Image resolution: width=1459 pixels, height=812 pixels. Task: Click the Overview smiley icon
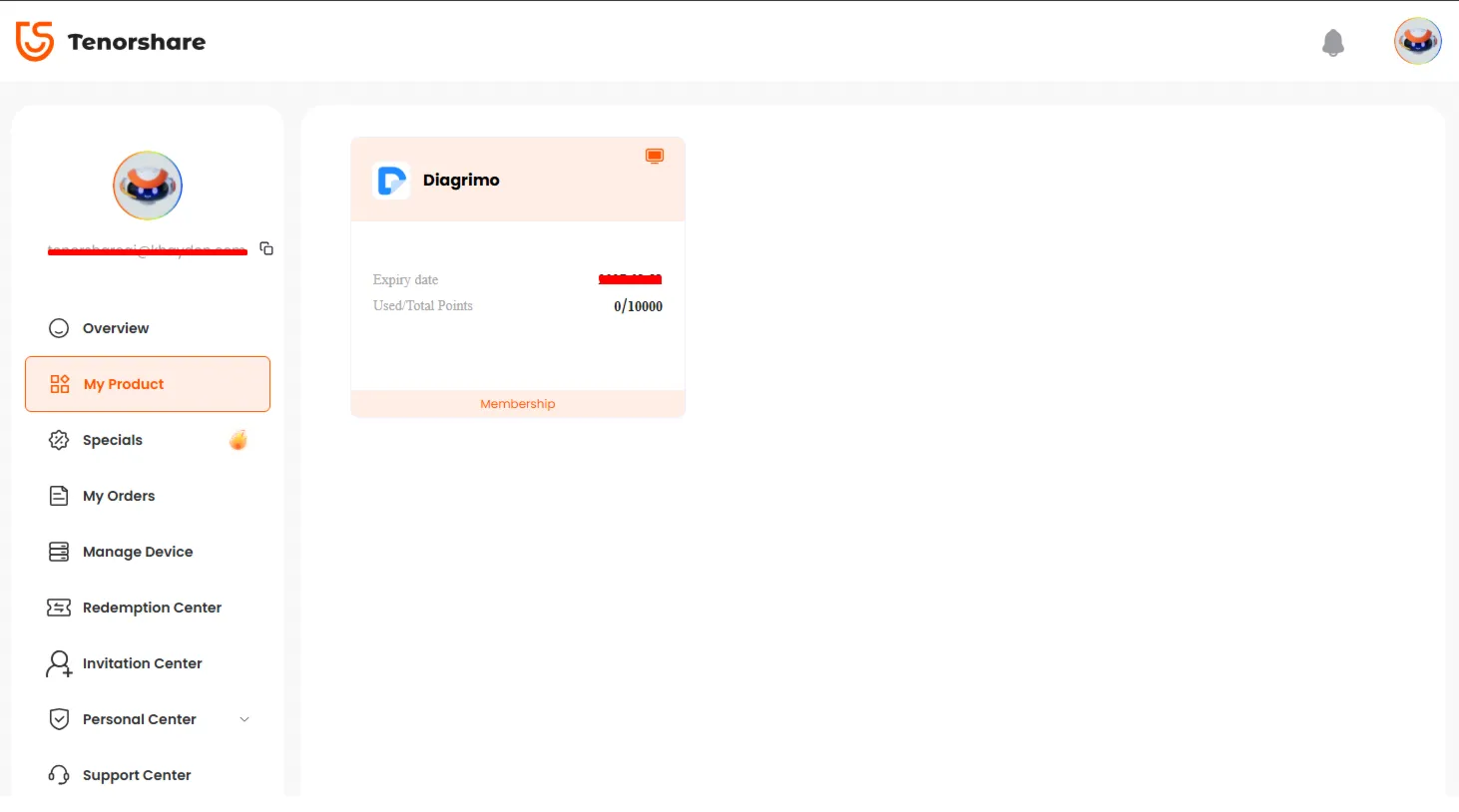click(59, 328)
